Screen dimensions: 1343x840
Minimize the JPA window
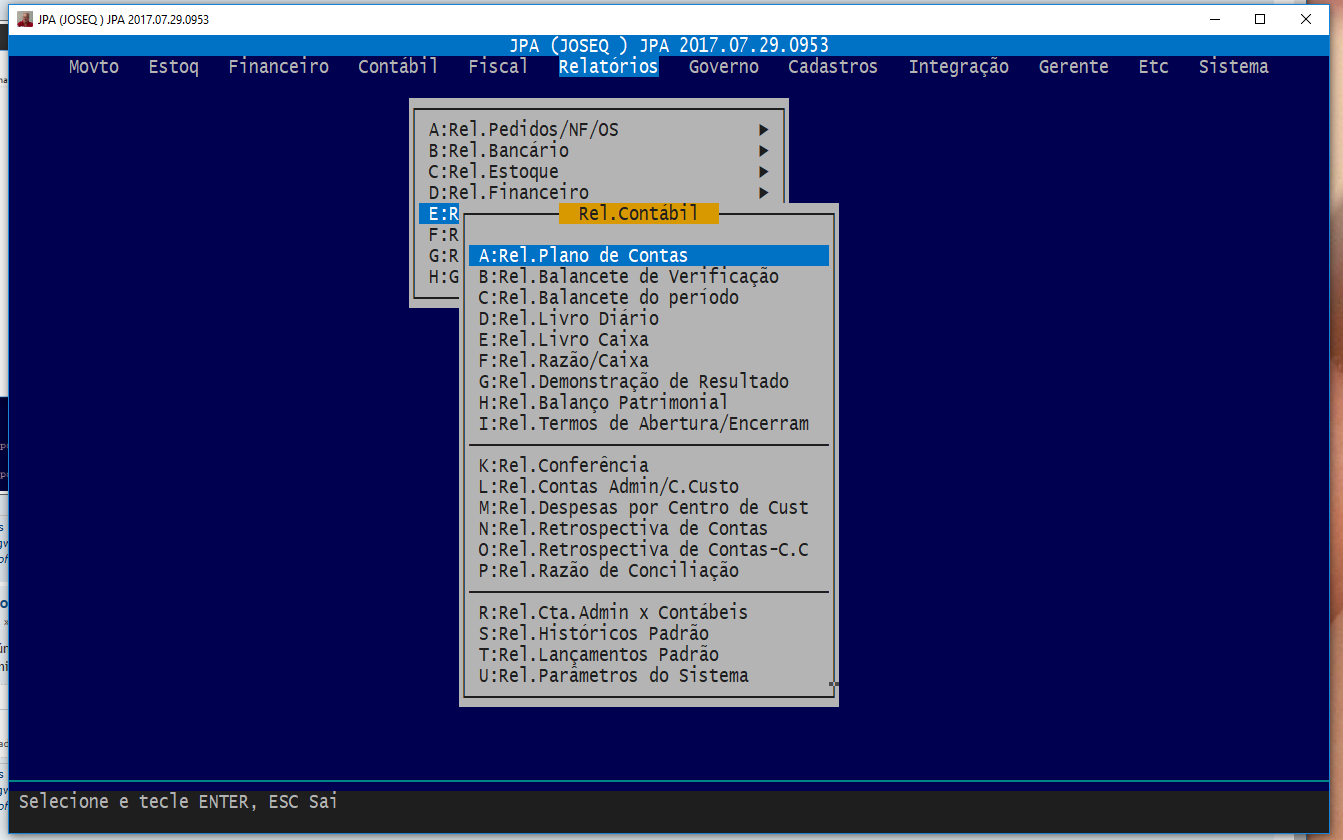[1214, 19]
